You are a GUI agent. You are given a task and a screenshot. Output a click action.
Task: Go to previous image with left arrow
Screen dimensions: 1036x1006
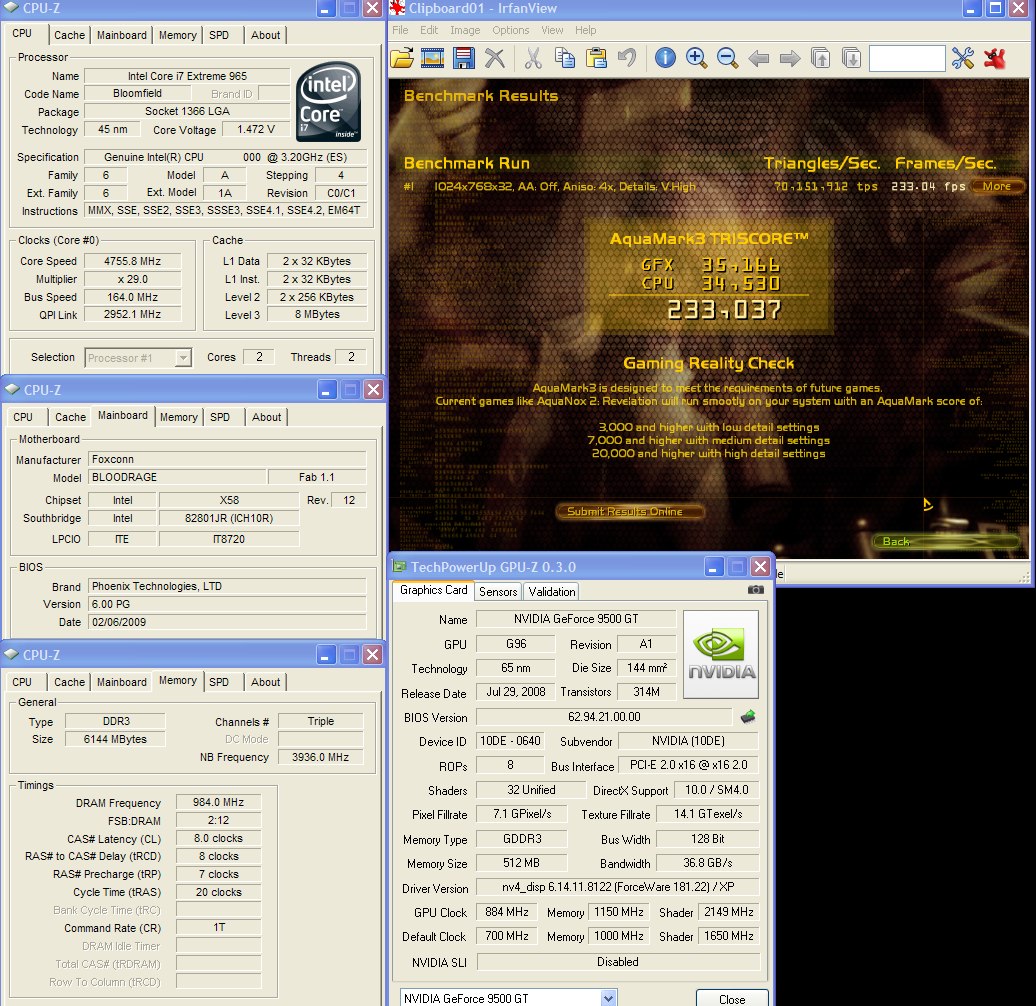pos(758,59)
